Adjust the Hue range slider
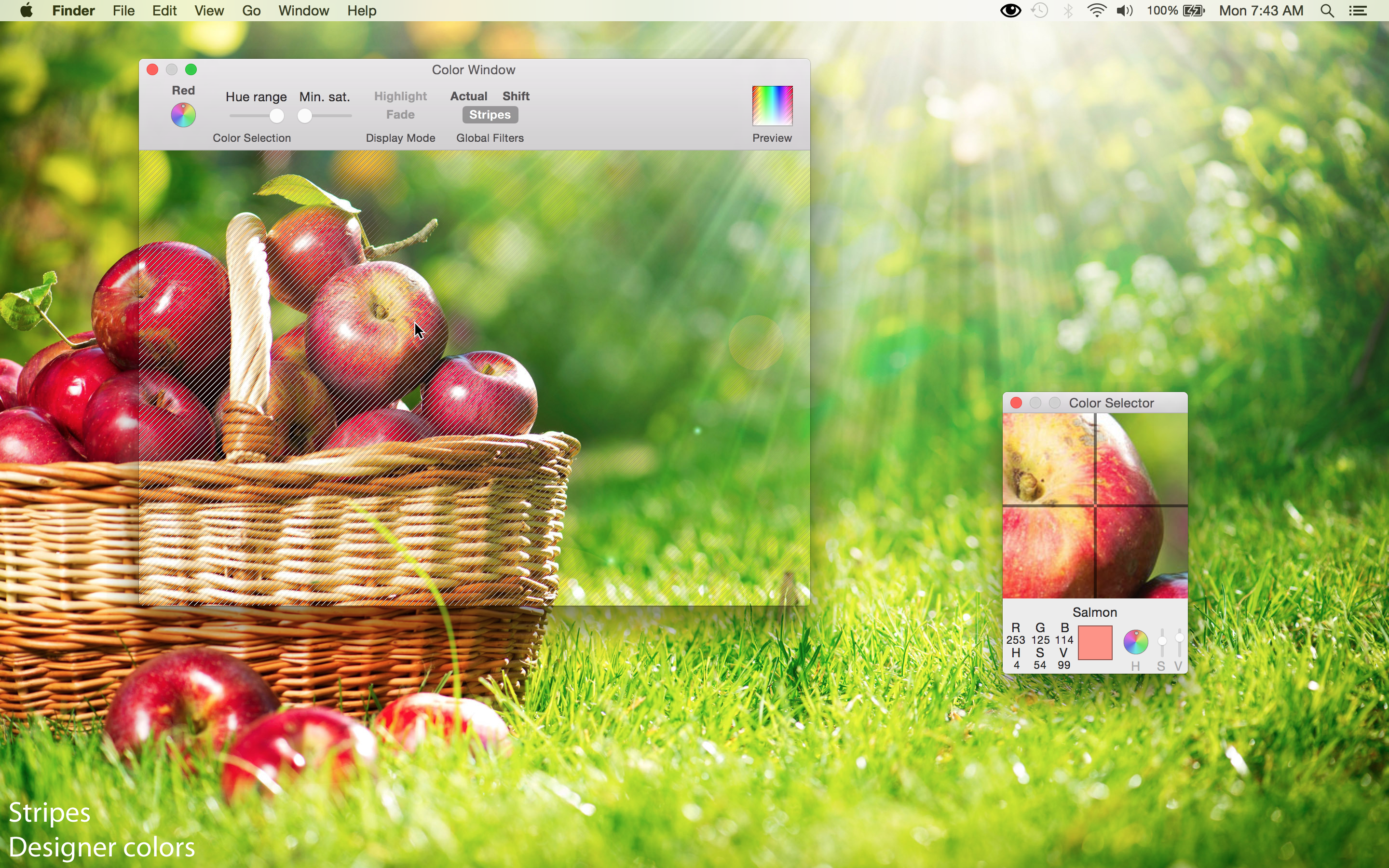Screen dimensions: 1389x868 256,116
